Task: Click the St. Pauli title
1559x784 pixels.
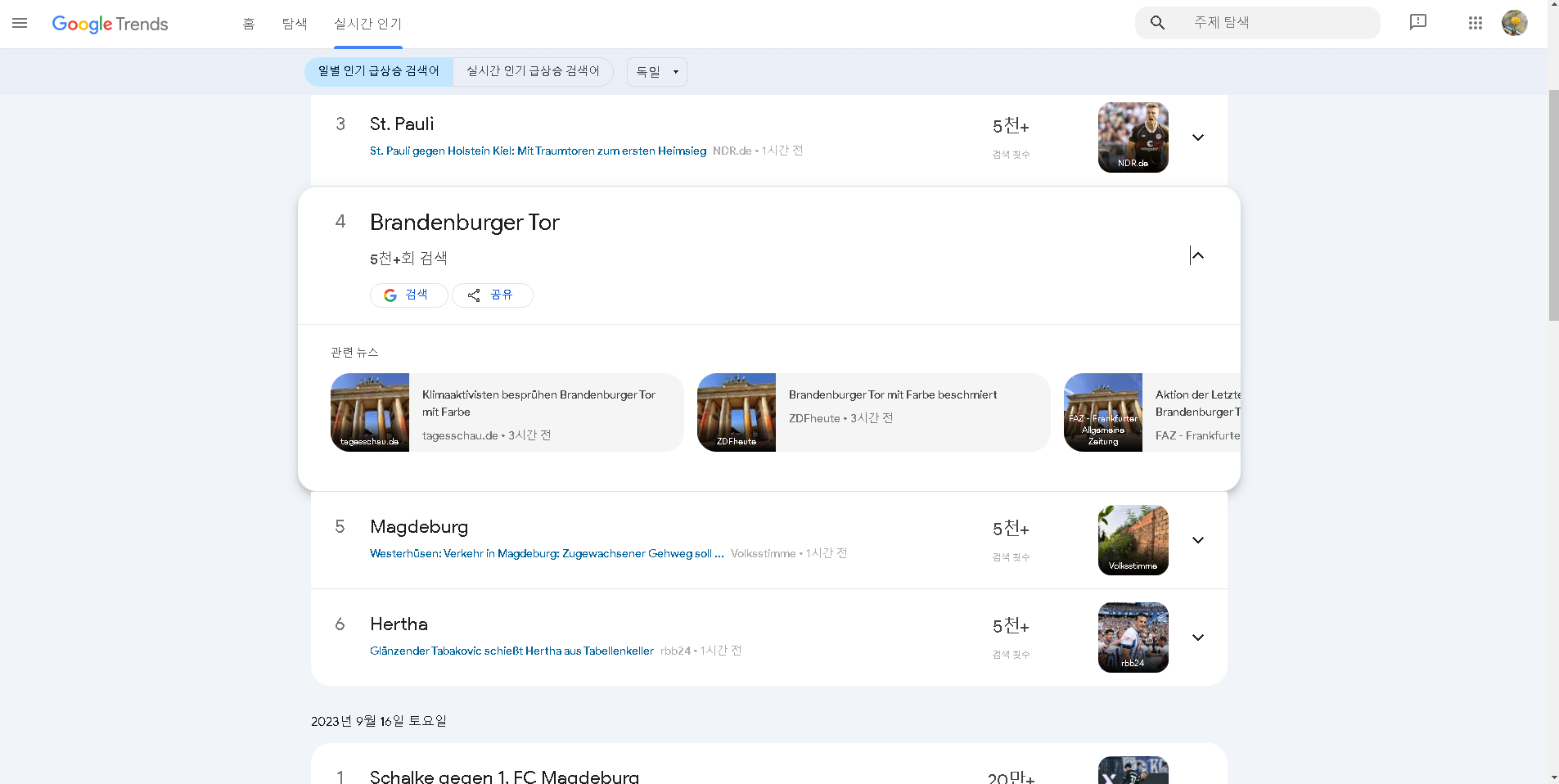Action: (402, 124)
